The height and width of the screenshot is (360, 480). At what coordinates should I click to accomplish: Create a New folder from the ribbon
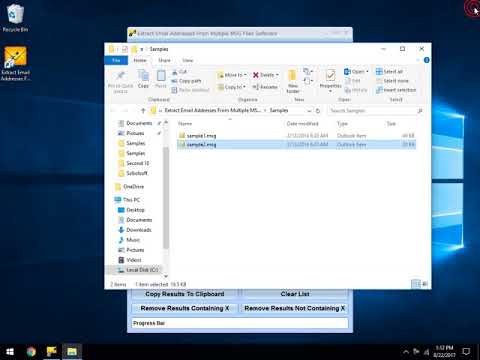293,81
